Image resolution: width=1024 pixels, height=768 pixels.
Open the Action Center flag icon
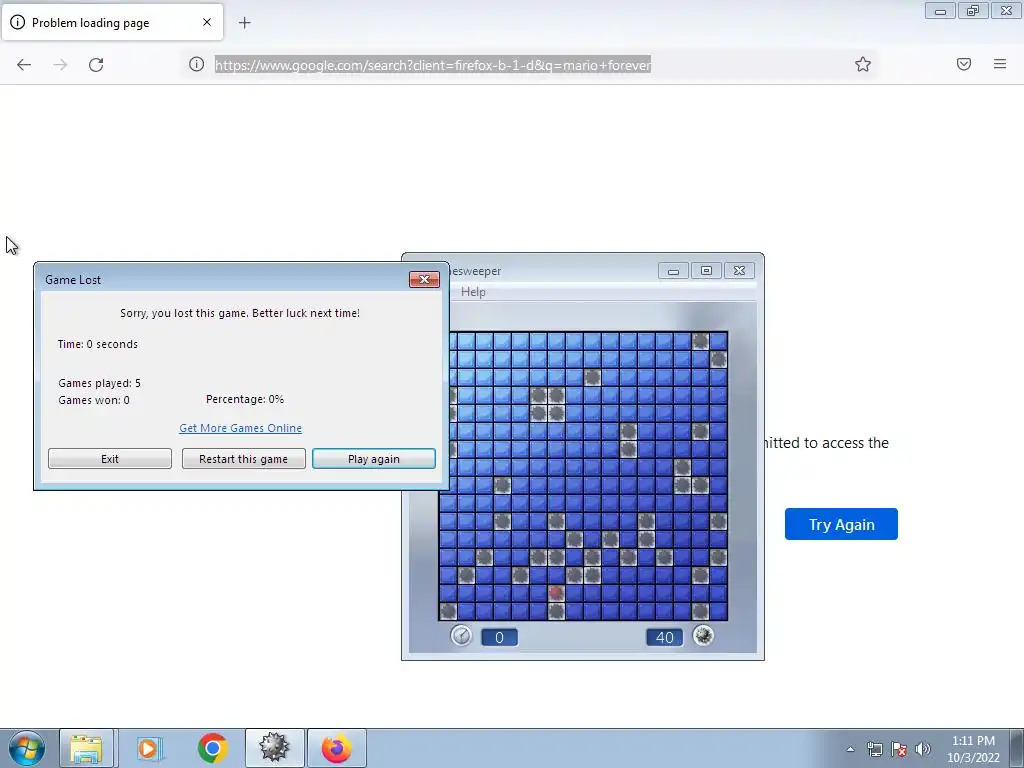point(899,749)
